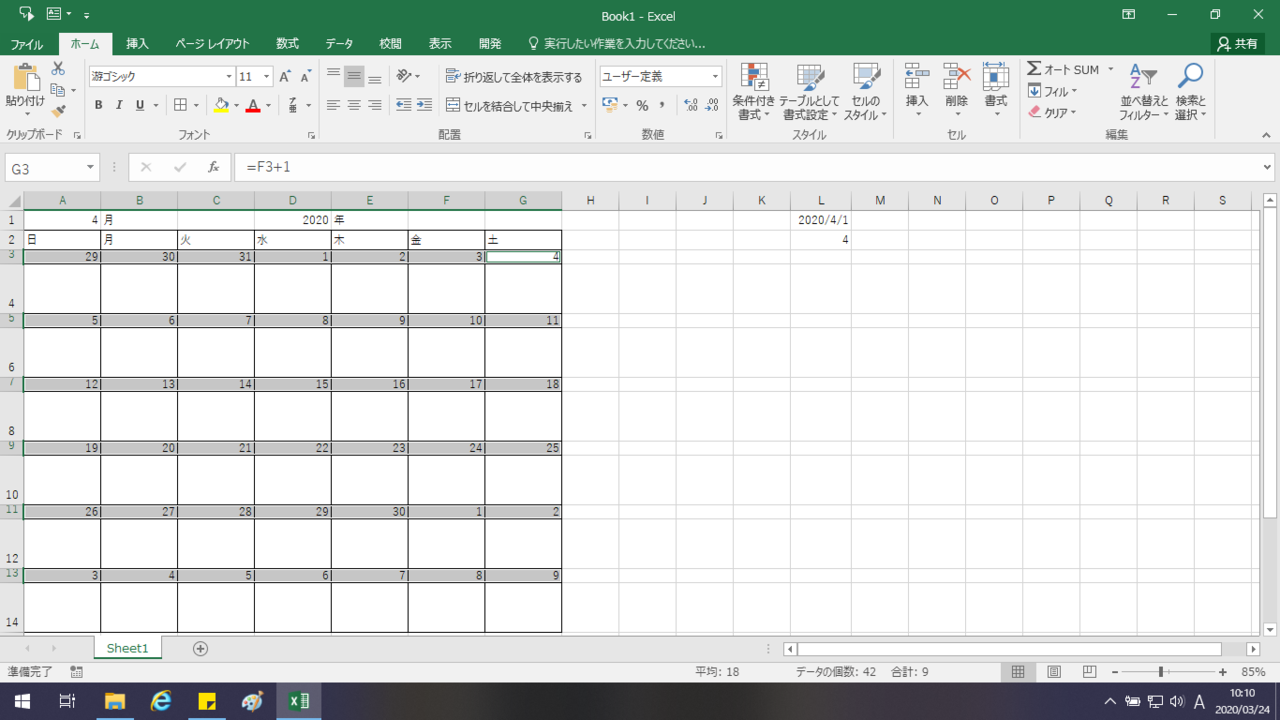Click the 共有 share button
The height and width of the screenshot is (720, 1280).
point(1237,44)
